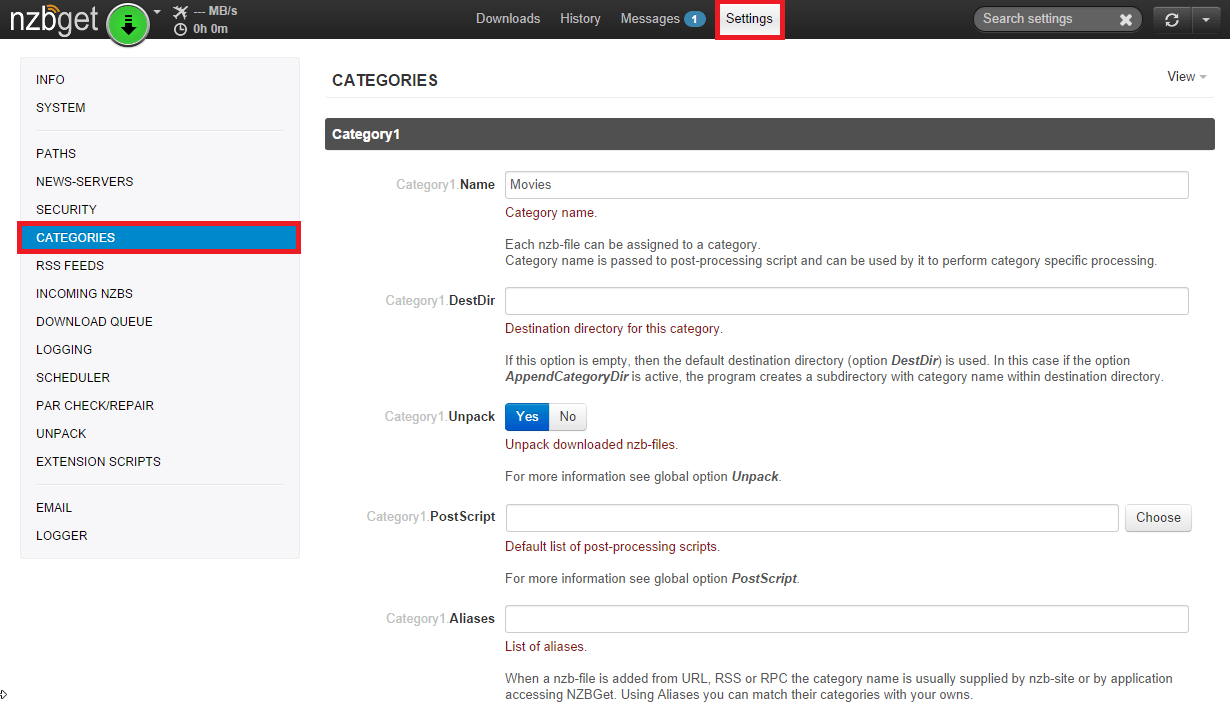
Task: Click the Search settings box
Action: [1045, 19]
